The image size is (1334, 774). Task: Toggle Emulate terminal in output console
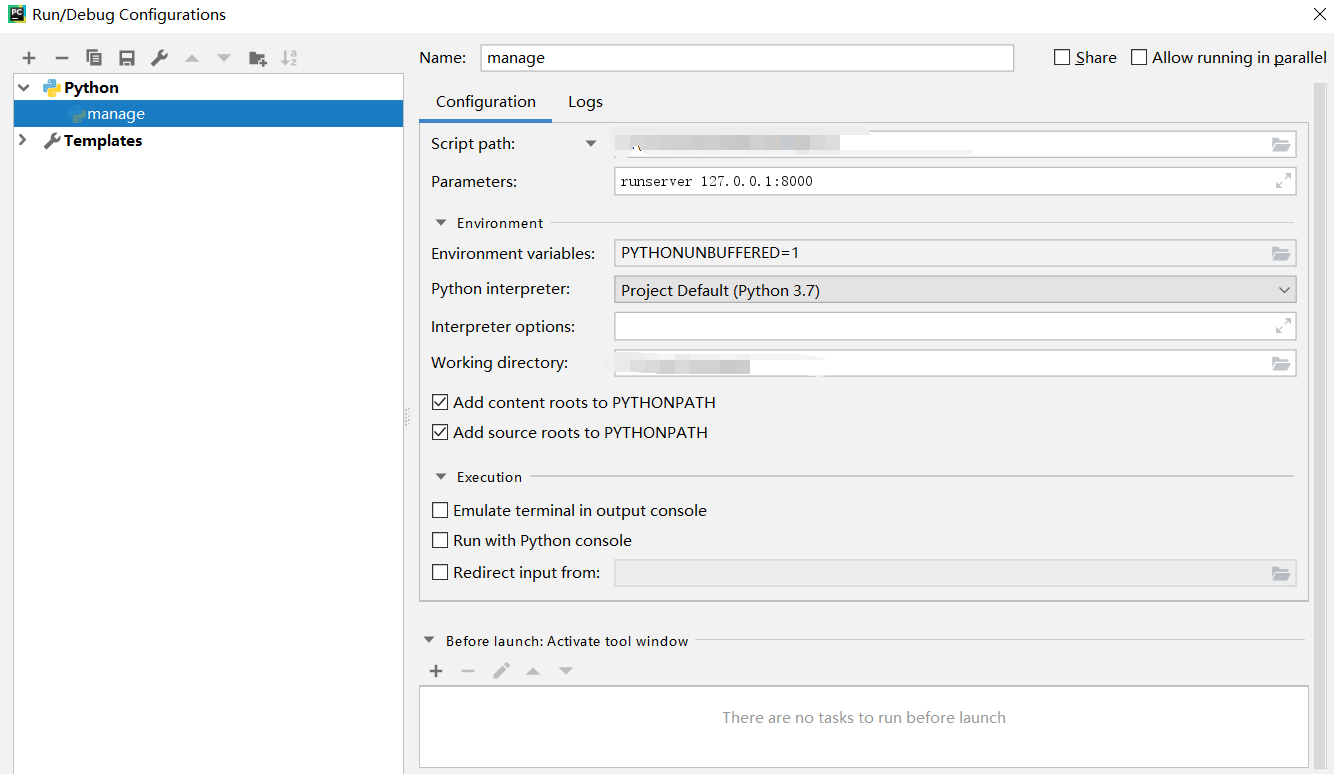click(440, 511)
